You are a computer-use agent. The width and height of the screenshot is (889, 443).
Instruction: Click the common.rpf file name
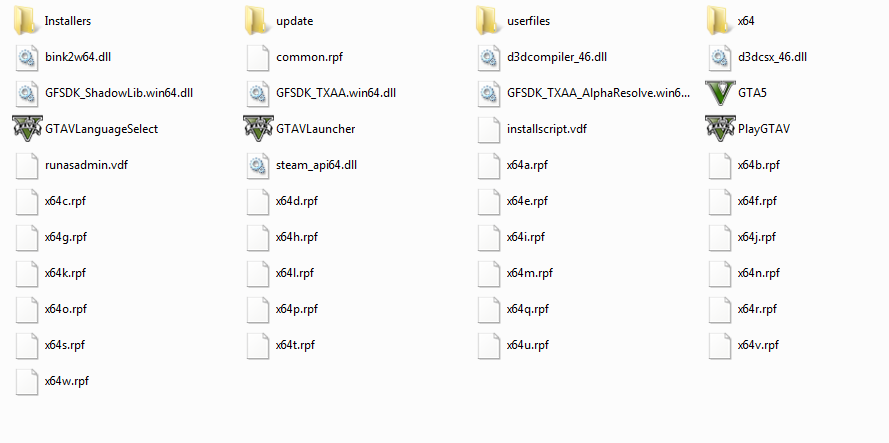309,57
